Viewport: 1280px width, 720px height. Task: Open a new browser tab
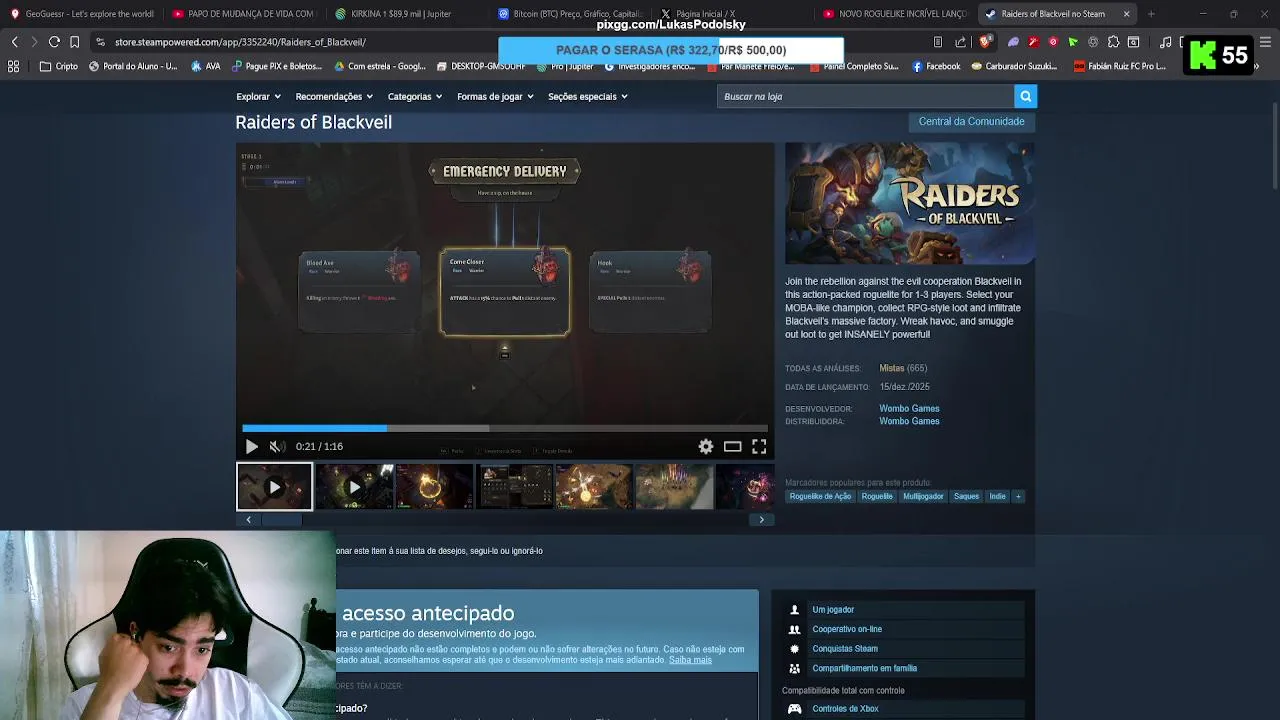(1151, 14)
